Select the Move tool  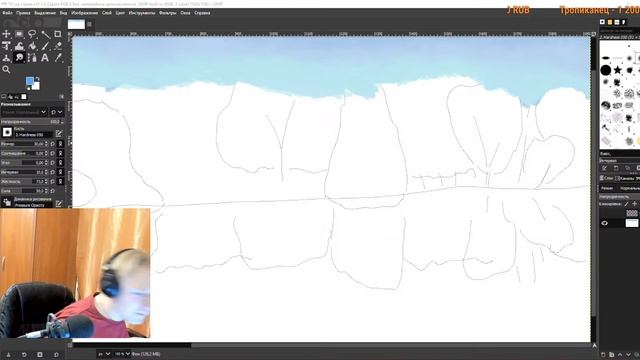7,34
